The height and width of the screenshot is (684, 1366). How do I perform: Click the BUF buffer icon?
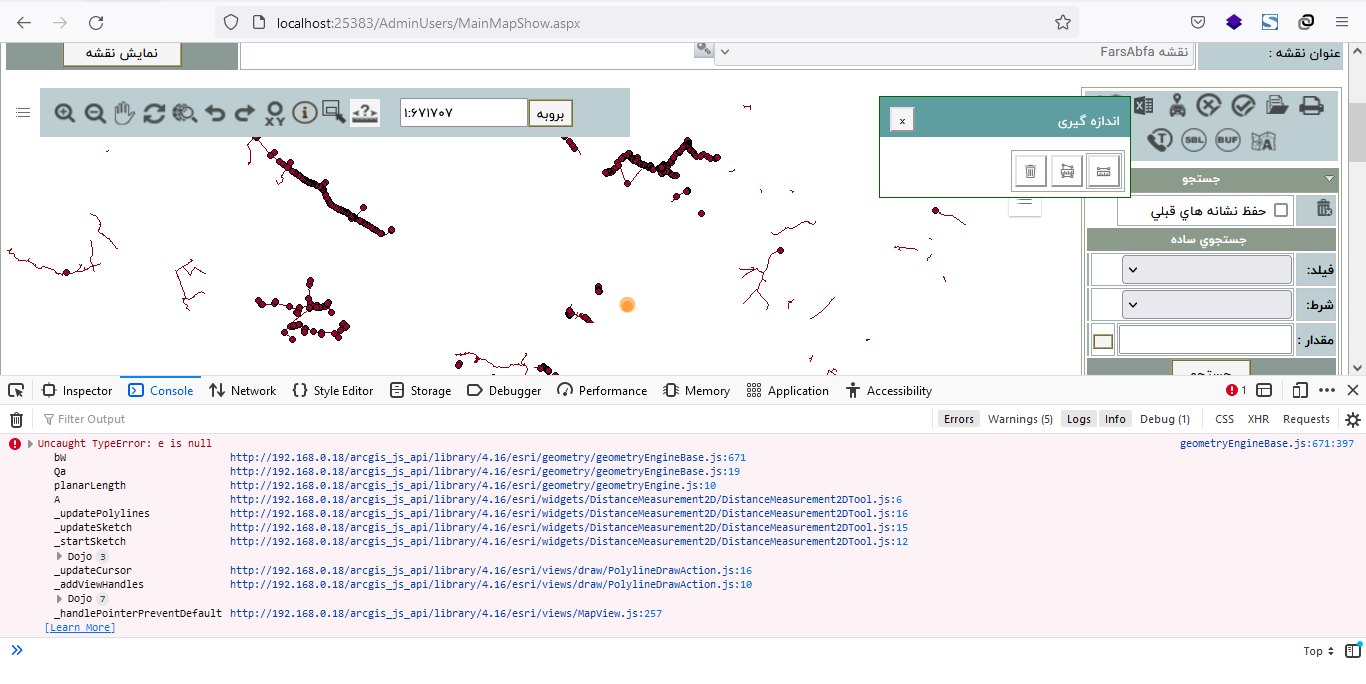pyautogui.click(x=1228, y=140)
